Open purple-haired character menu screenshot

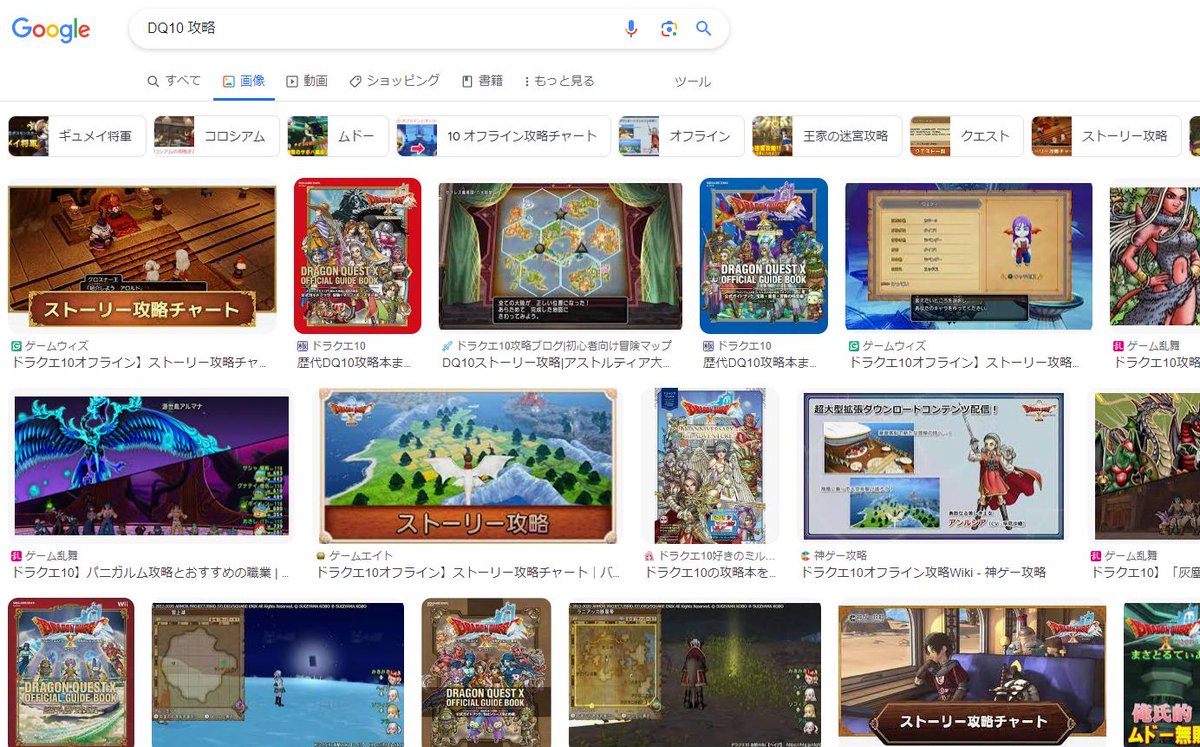(x=969, y=256)
